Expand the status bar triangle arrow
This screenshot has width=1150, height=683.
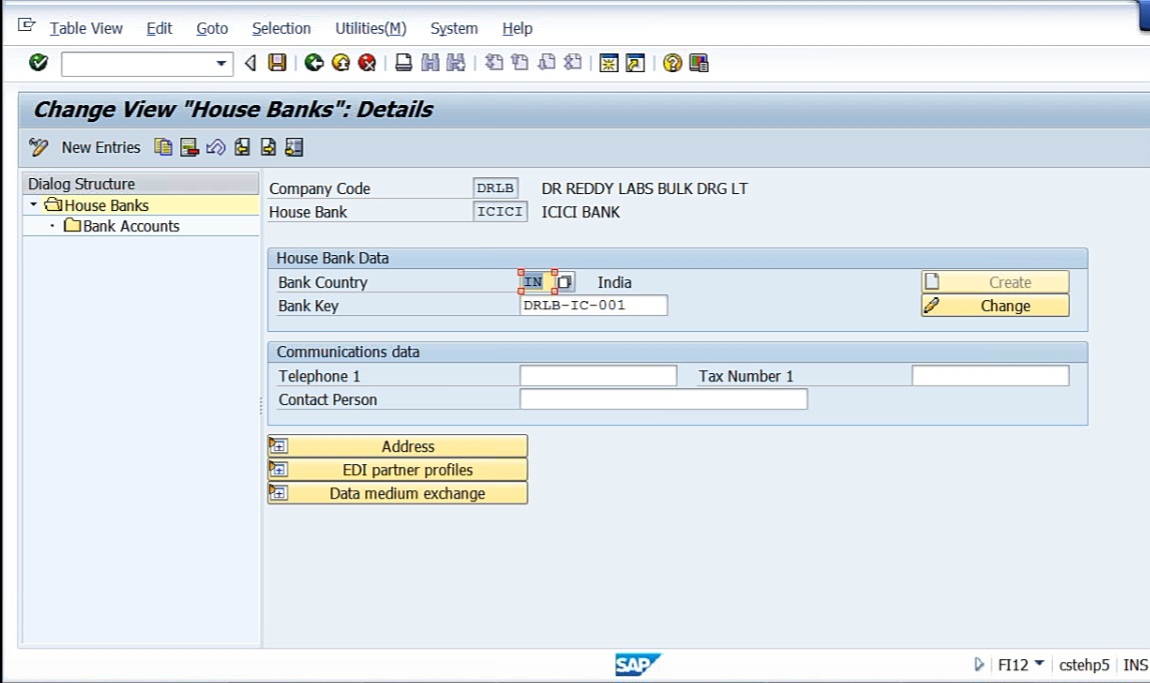pyautogui.click(x=978, y=665)
